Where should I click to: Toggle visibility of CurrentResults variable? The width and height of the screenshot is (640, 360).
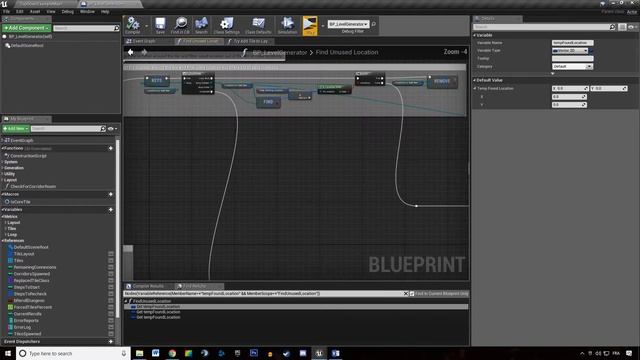coord(111,314)
